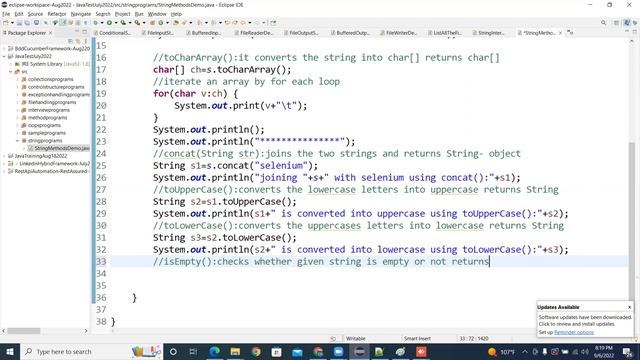Screen dimensions: 640x360
Task: Click the Debug bug toolbar icon
Action: [95, 23]
